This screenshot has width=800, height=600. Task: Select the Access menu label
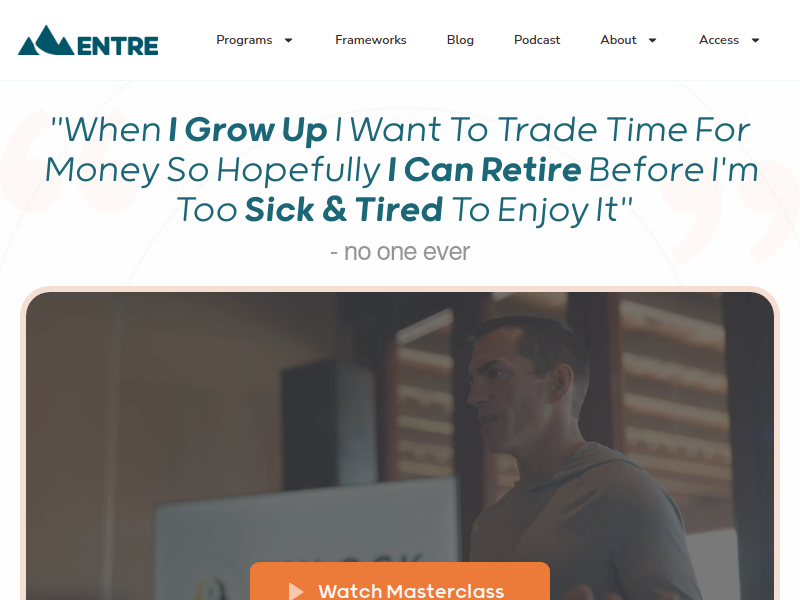click(x=718, y=40)
